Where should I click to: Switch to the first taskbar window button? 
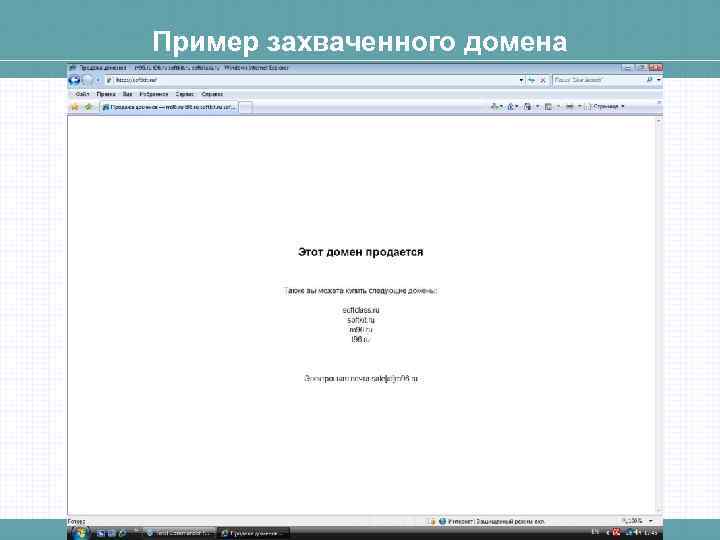click(x=180, y=533)
